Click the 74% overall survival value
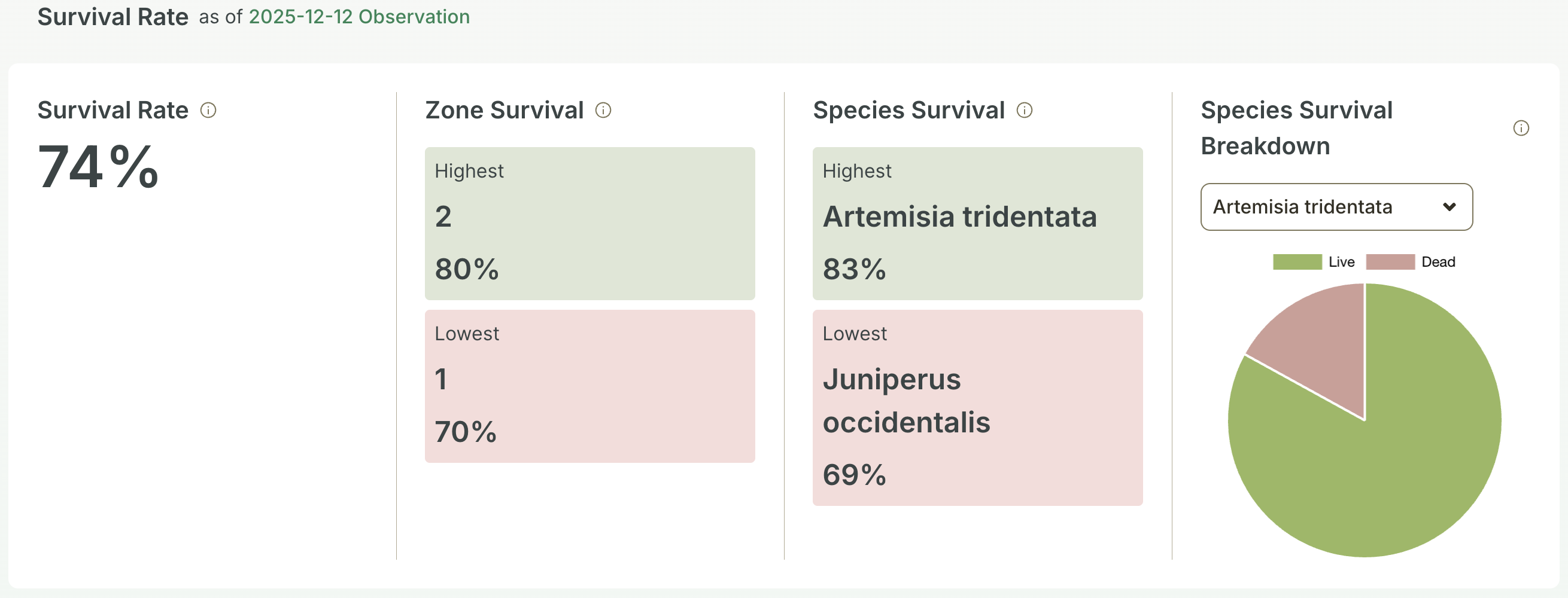This screenshot has height=598, width=1568. click(98, 167)
